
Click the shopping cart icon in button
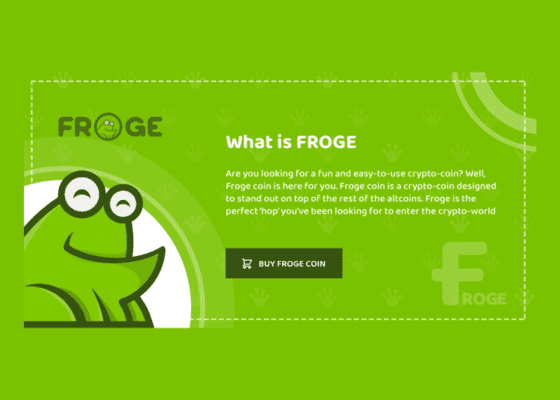click(247, 264)
